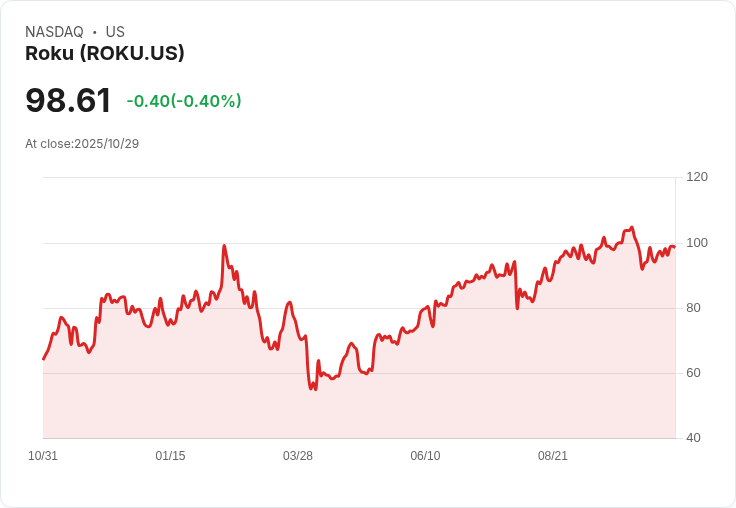Click the current price 98.61
The image size is (736, 508).
68,101
